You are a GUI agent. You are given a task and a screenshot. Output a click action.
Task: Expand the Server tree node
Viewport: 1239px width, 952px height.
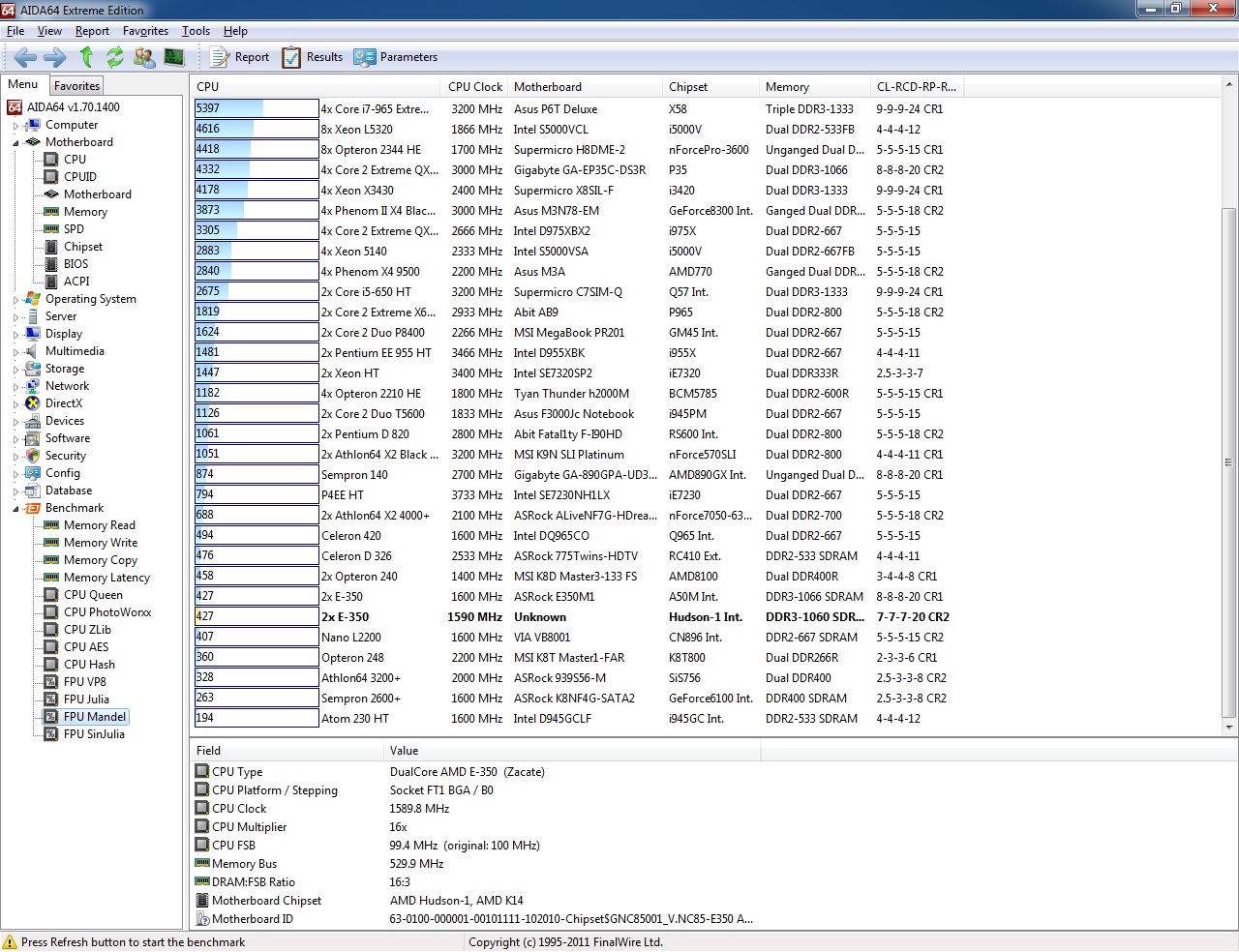[15, 317]
